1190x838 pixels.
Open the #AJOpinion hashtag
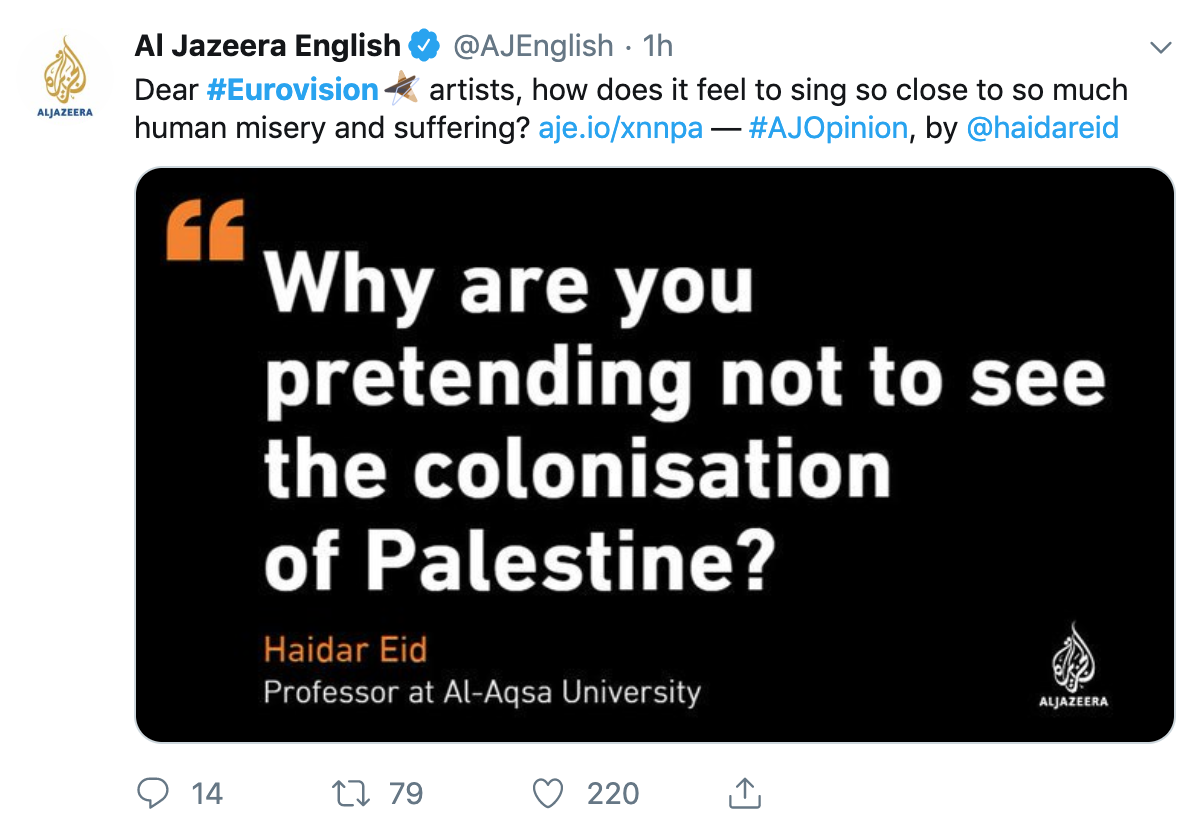(826, 128)
